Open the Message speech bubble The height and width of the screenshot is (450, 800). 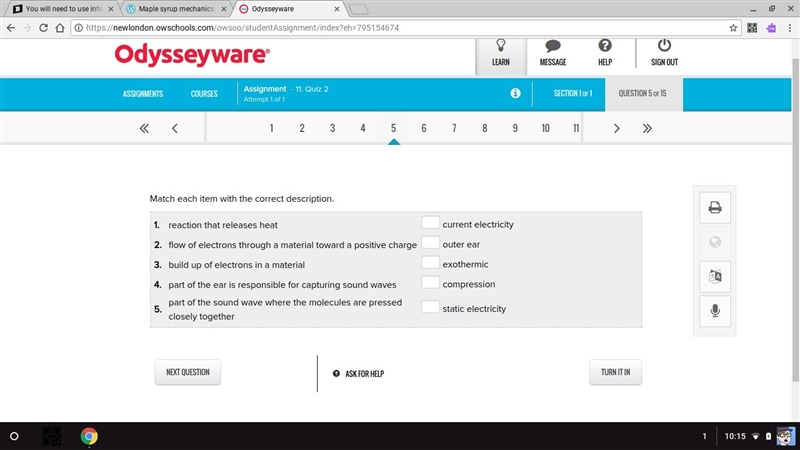click(x=553, y=46)
